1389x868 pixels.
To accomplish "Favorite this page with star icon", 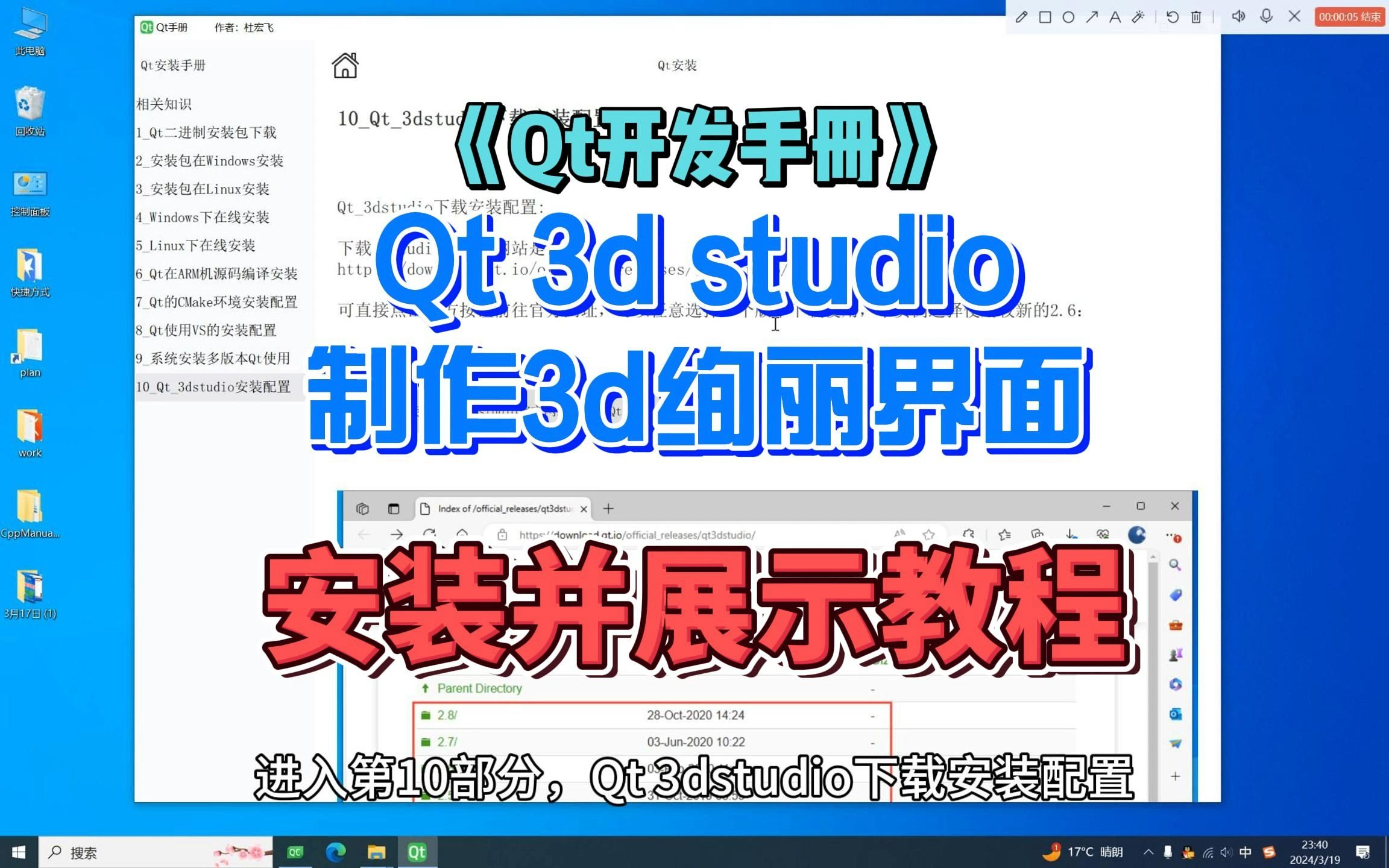I will pyautogui.click(x=928, y=534).
